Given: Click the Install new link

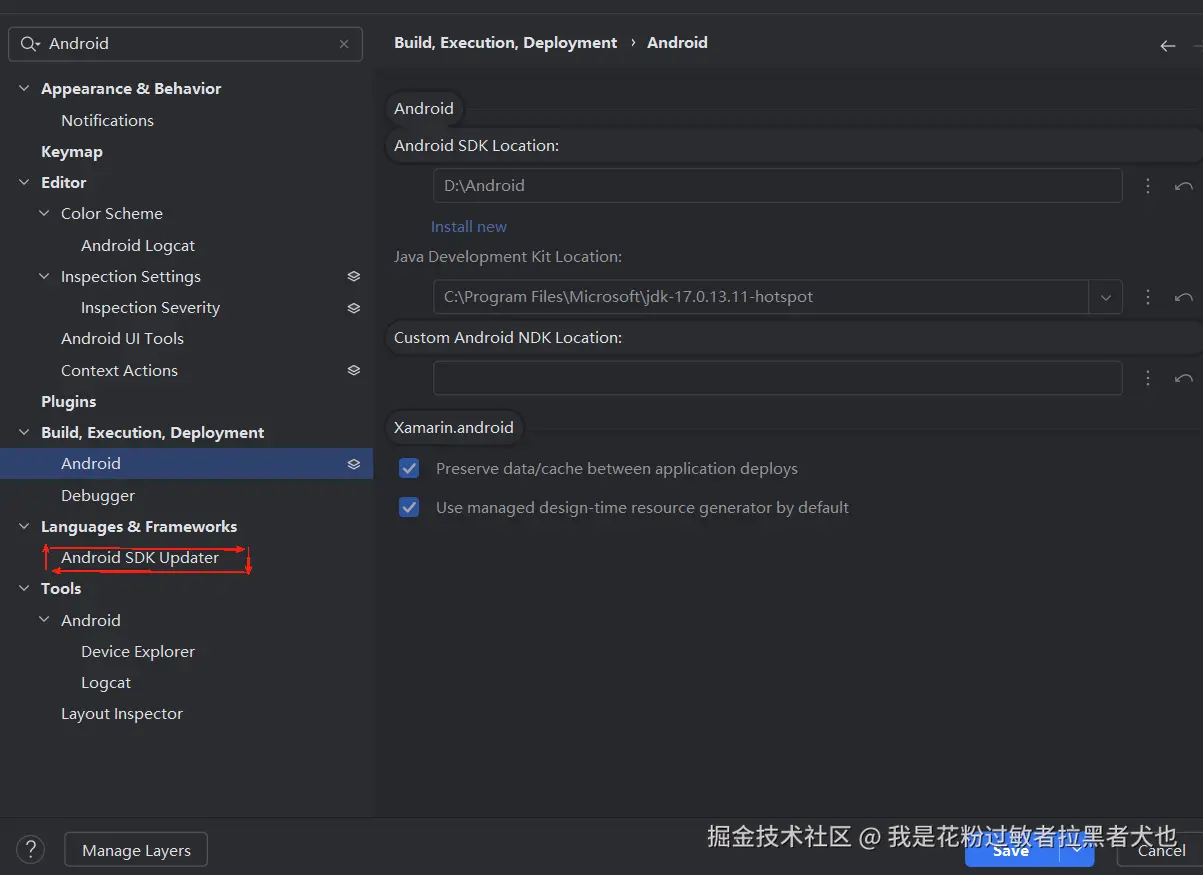Looking at the screenshot, I should pos(469,227).
